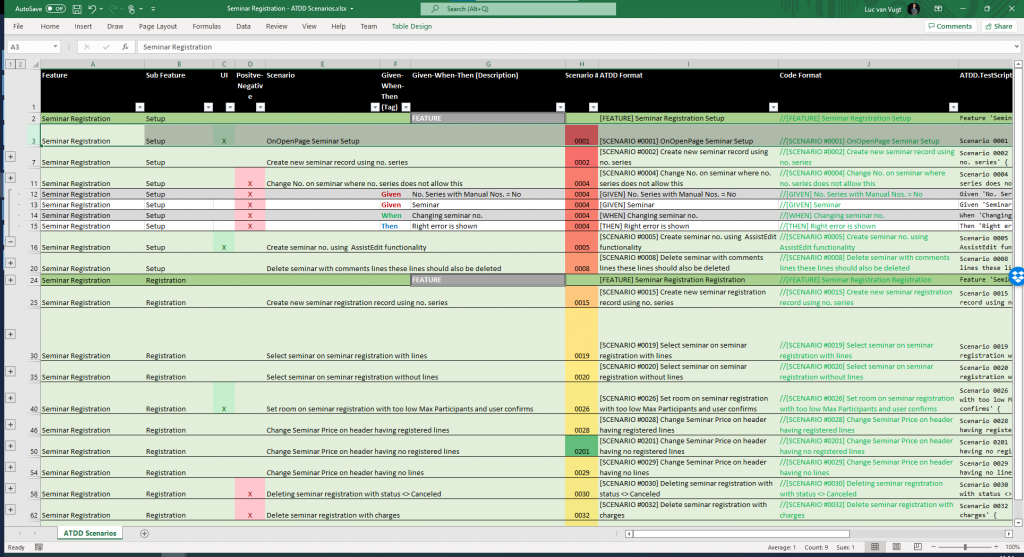Screen dimensions: 1024x557
Task: Click the horizontal scrollbar thumb
Action: click(x=741, y=533)
